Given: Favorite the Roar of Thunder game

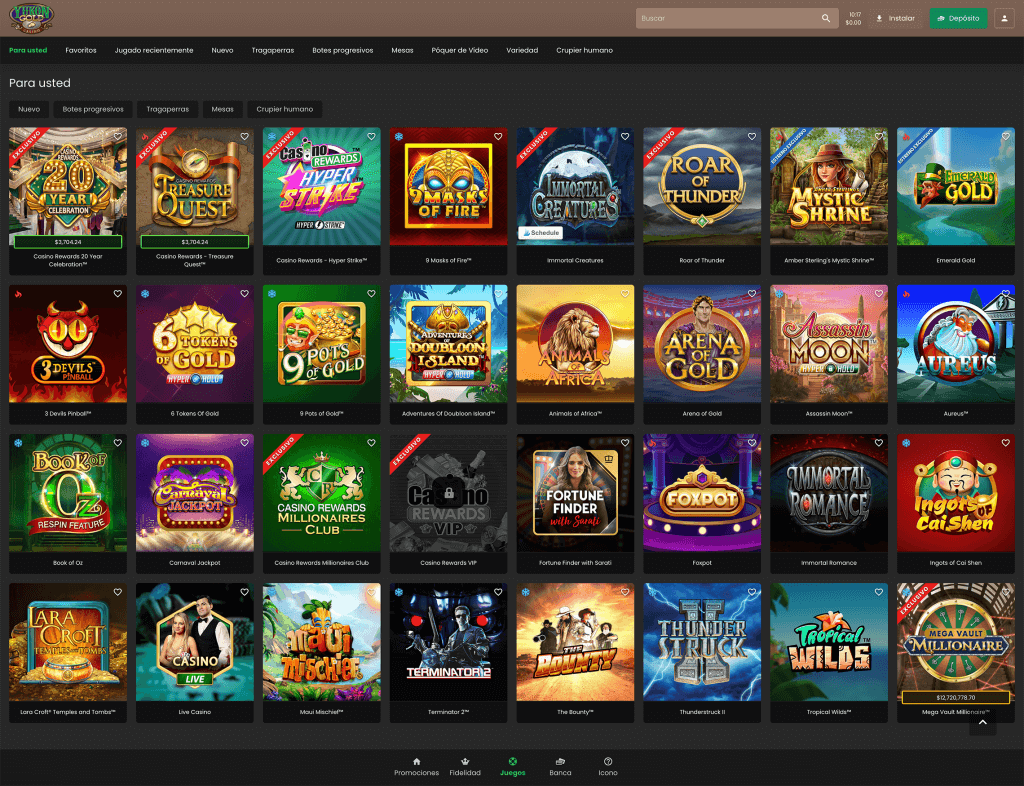Looking at the screenshot, I should coord(752,137).
